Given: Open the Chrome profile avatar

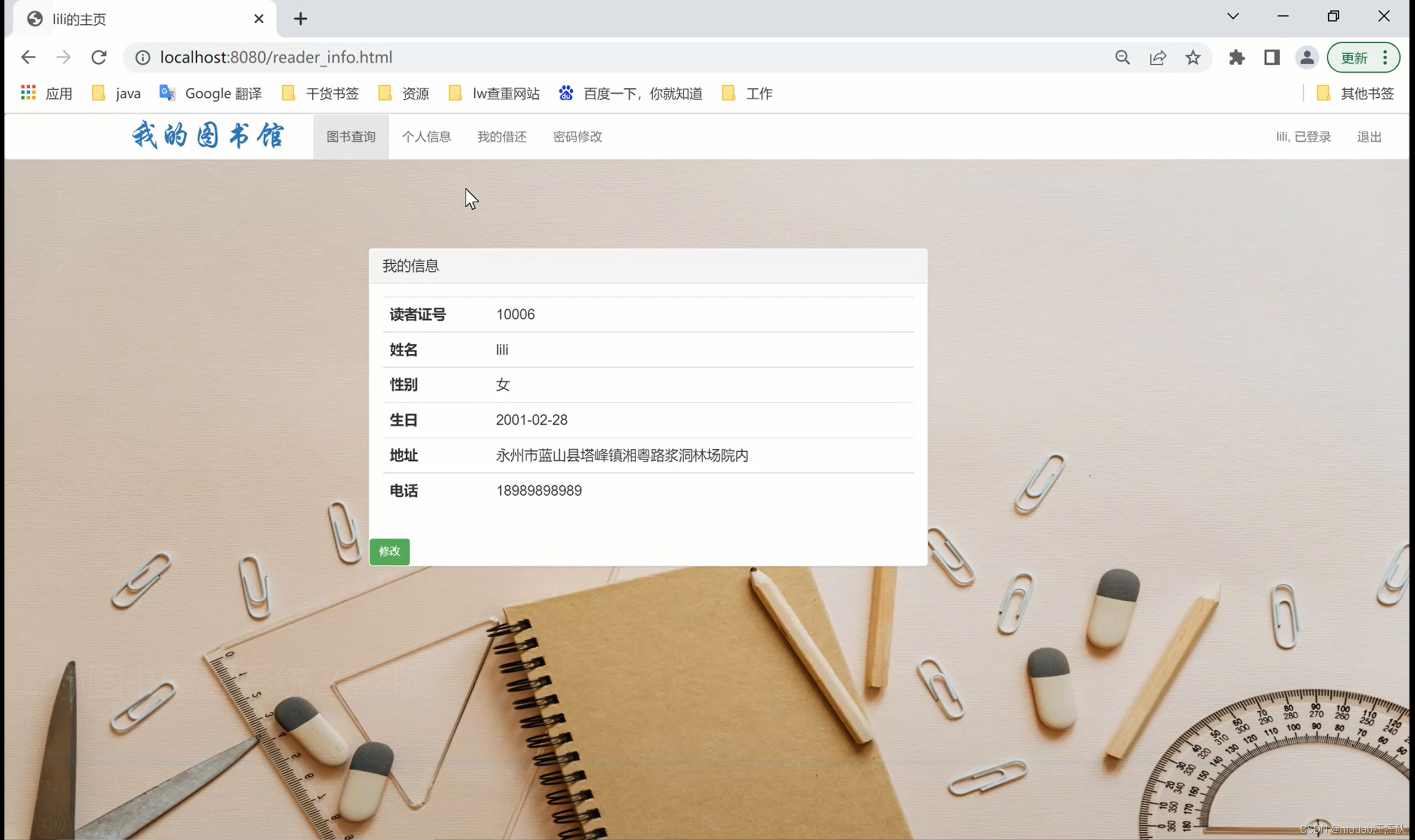Looking at the screenshot, I should 1307,57.
